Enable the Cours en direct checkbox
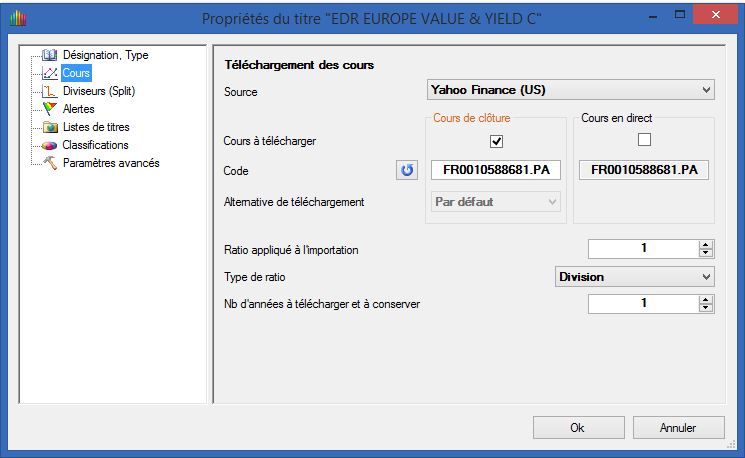 pyautogui.click(x=644, y=140)
